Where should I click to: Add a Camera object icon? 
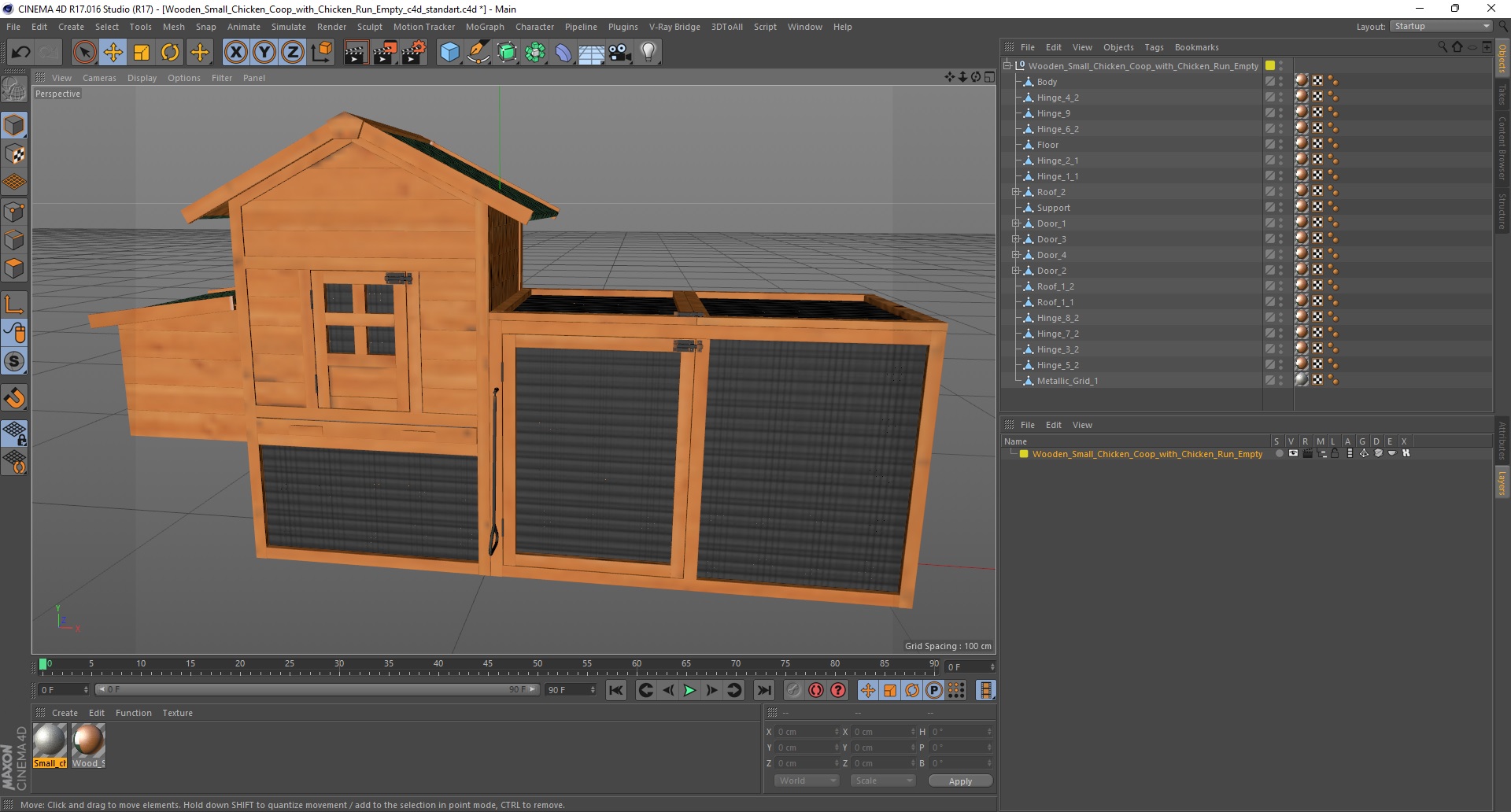[620, 53]
